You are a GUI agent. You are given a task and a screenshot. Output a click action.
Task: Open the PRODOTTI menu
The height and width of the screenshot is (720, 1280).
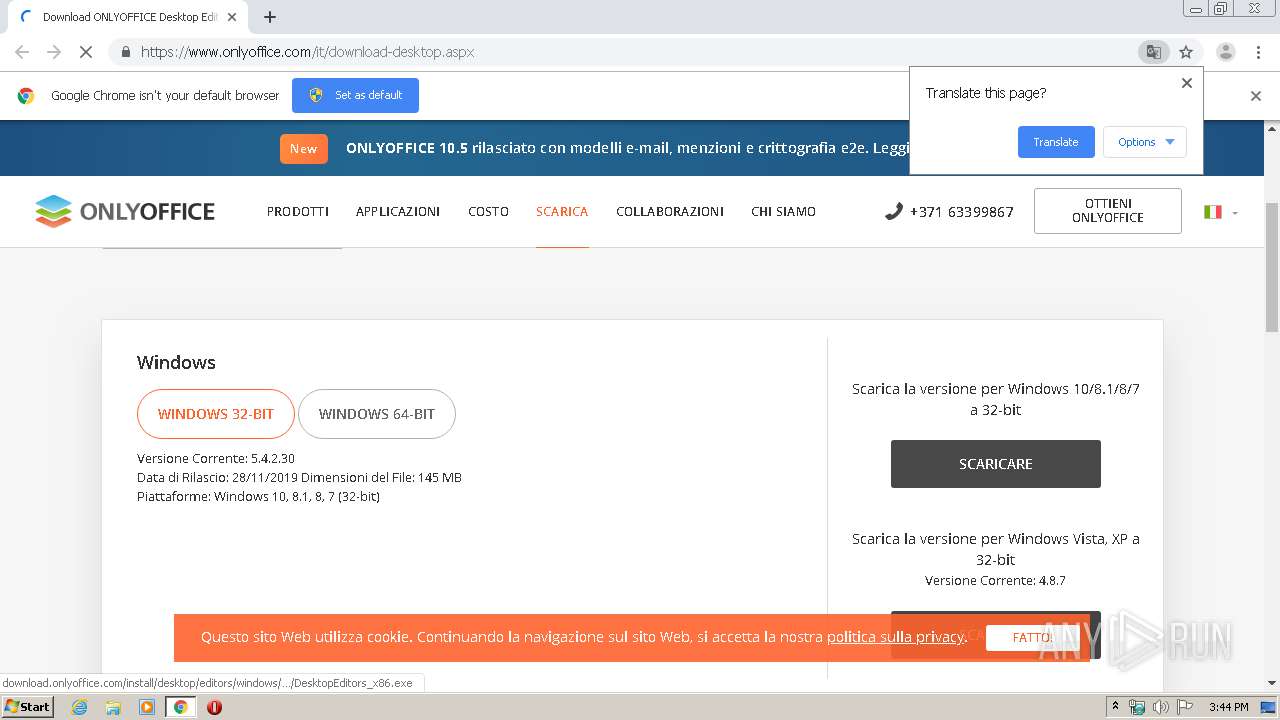click(298, 211)
